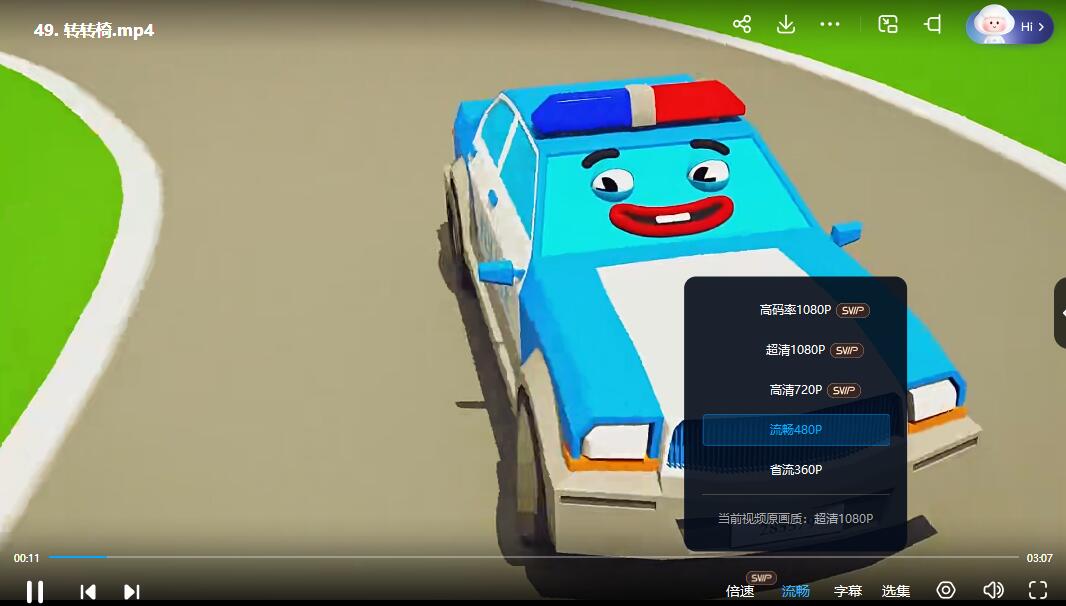Click the circular settings icon in player bar
1066x606 pixels.
[x=946, y=590]
